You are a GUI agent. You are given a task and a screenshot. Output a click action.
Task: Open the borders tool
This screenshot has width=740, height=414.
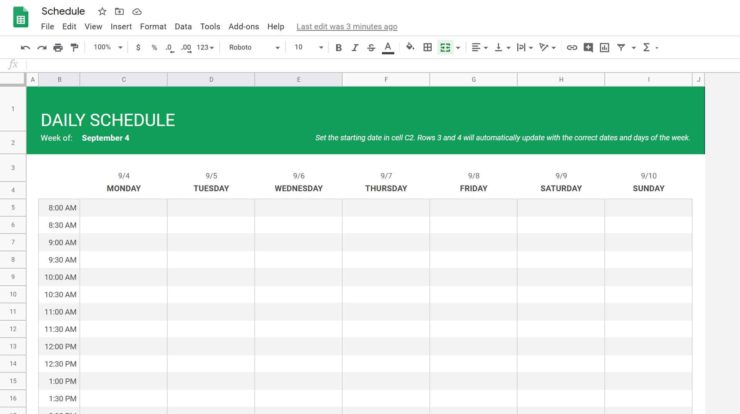[428, 47]
